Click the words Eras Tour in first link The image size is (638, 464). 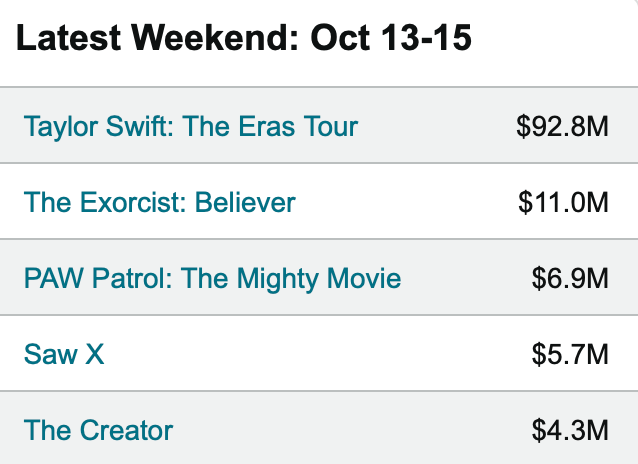pos(298,127)
